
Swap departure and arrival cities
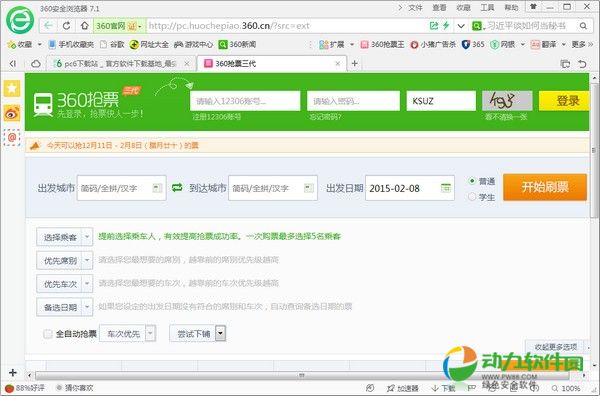point(177,187)
